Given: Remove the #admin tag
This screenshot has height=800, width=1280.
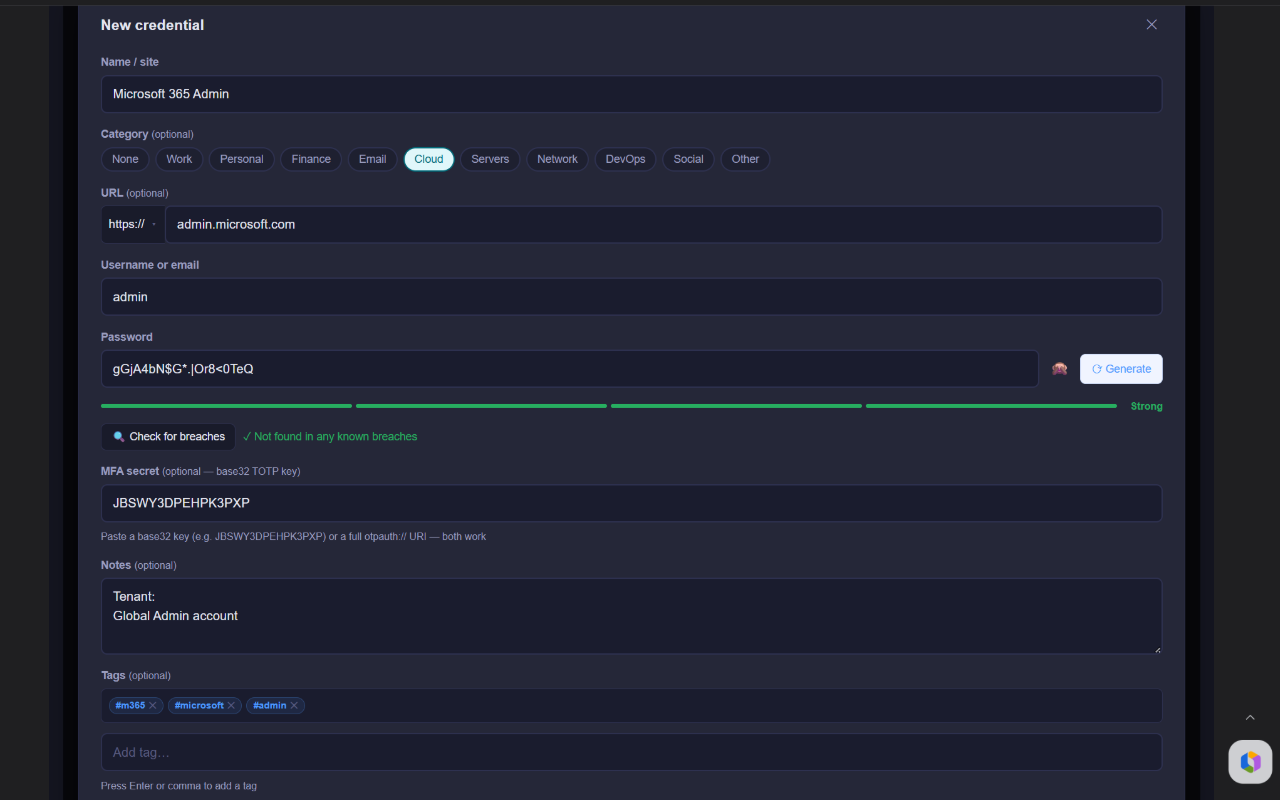Looking at the screenshot, I should [294, 706].
